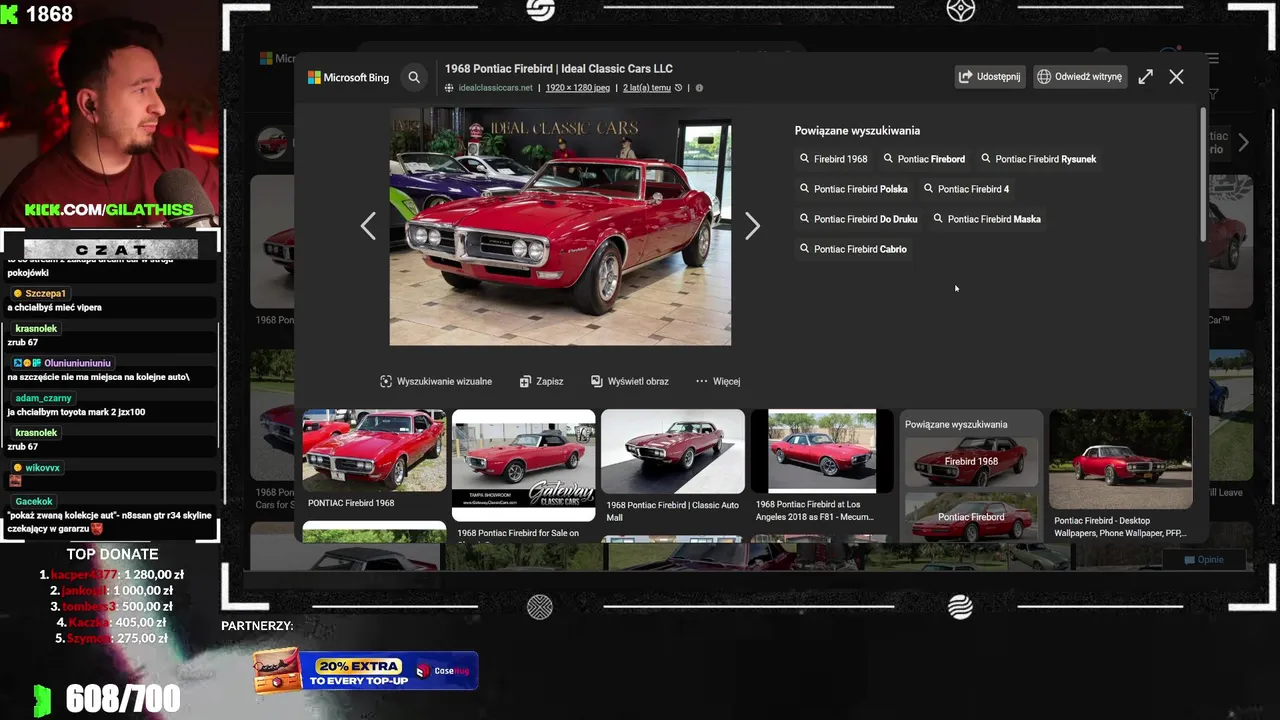The height and width of the screenshot is (720, 1280).
Task: Open Bing search magnifier in viewer header
Action: point(414,77)
